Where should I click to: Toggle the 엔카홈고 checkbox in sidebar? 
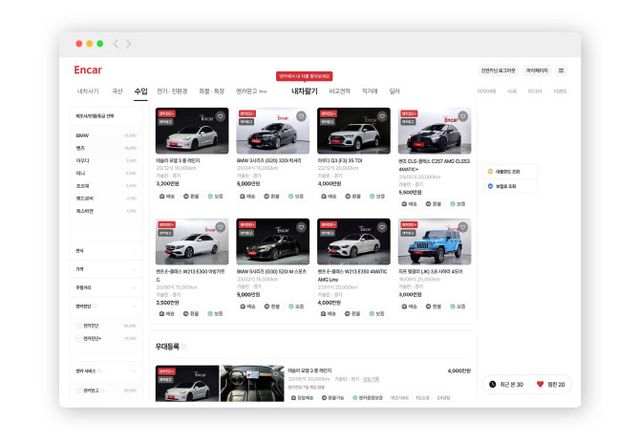coord(79,390)
